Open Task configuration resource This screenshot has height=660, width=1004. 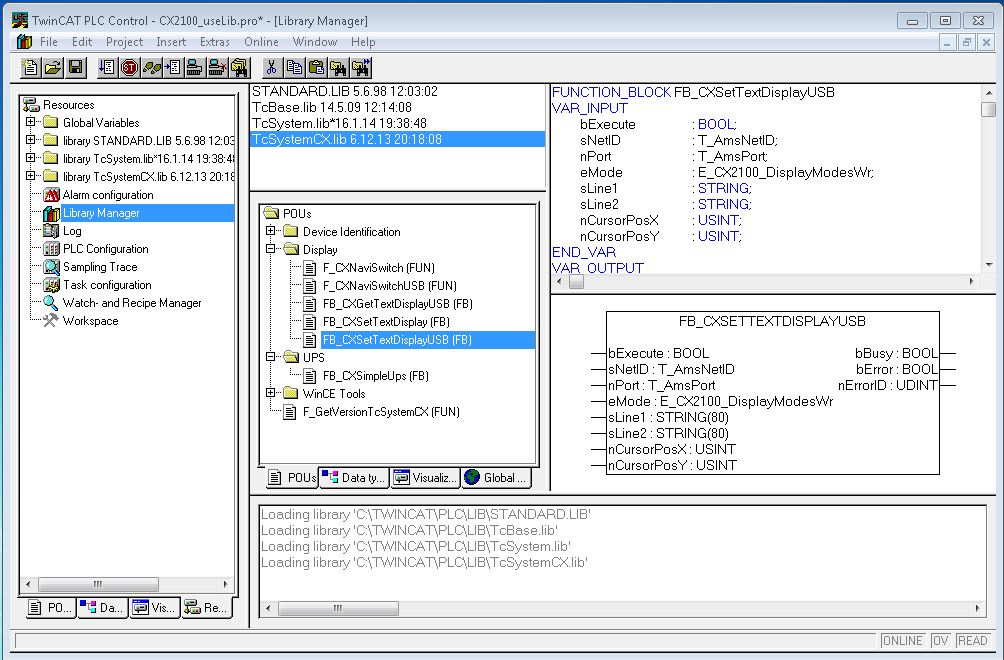point(107,284)
